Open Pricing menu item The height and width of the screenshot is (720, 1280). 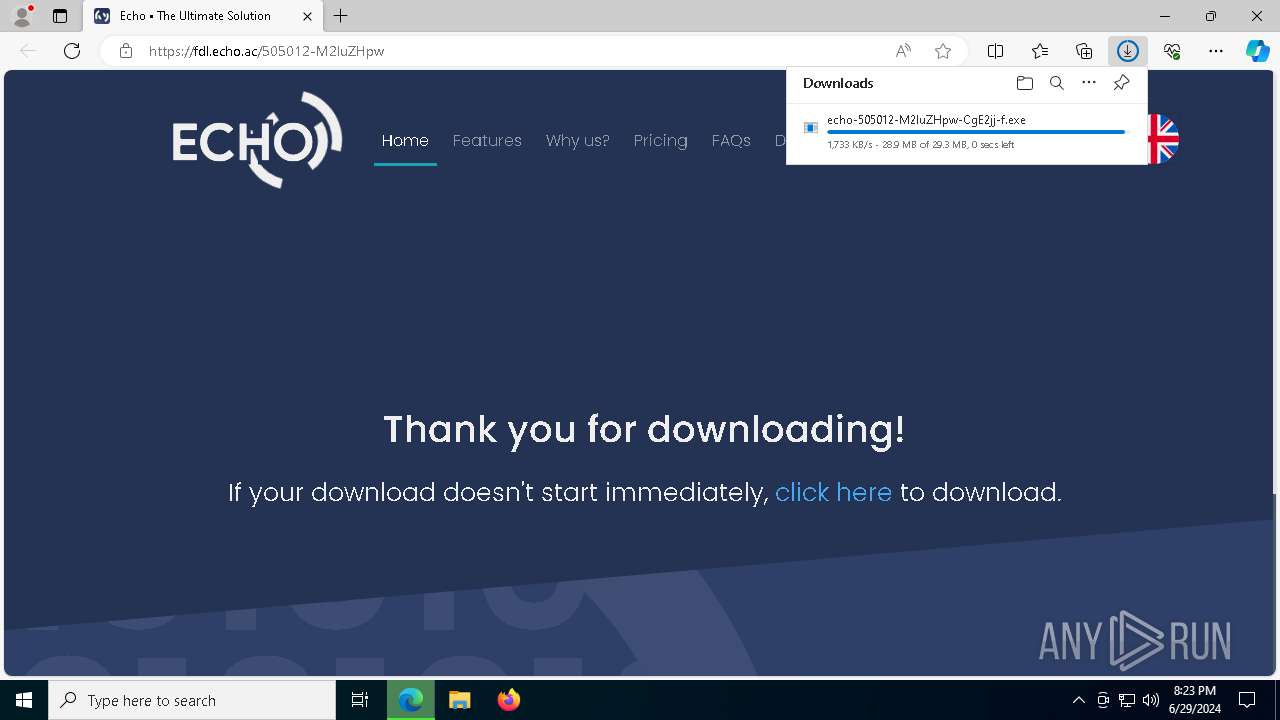[660, 141]
